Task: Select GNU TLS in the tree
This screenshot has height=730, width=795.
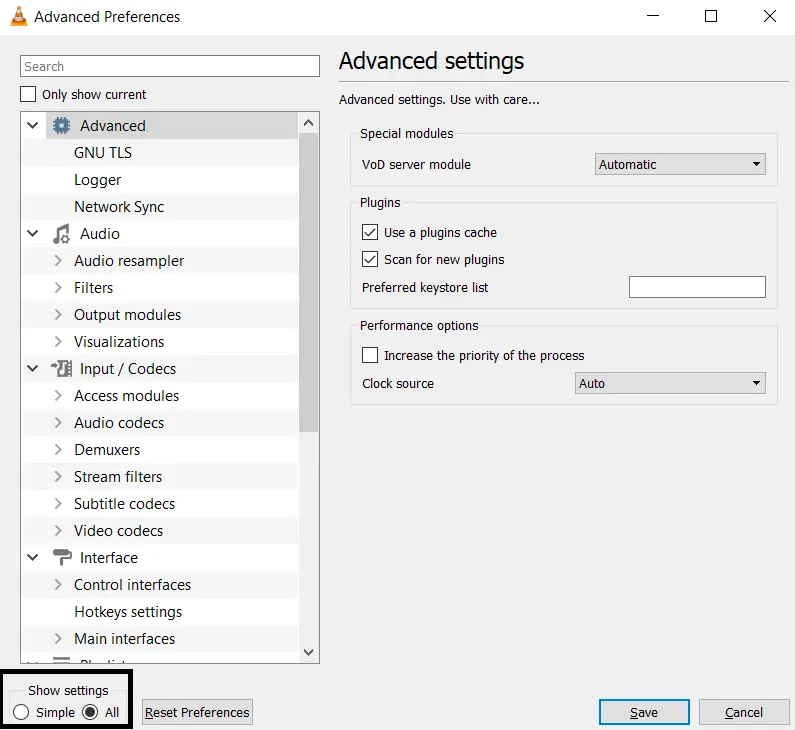Action: click(103, 153)
